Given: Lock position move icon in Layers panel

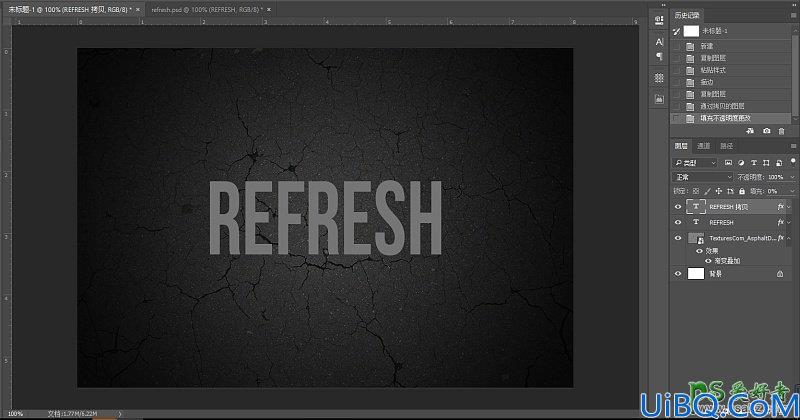Looking at the screenshot, I should [718, 191].
